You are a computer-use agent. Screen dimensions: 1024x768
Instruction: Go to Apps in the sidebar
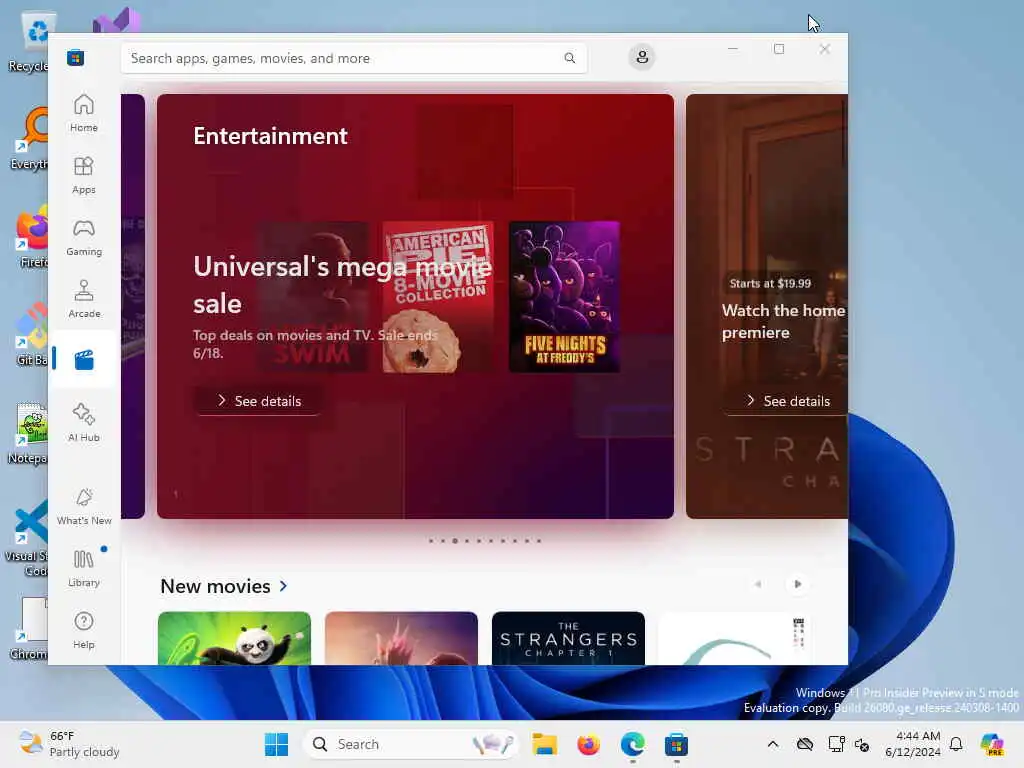tap(84, 175)
